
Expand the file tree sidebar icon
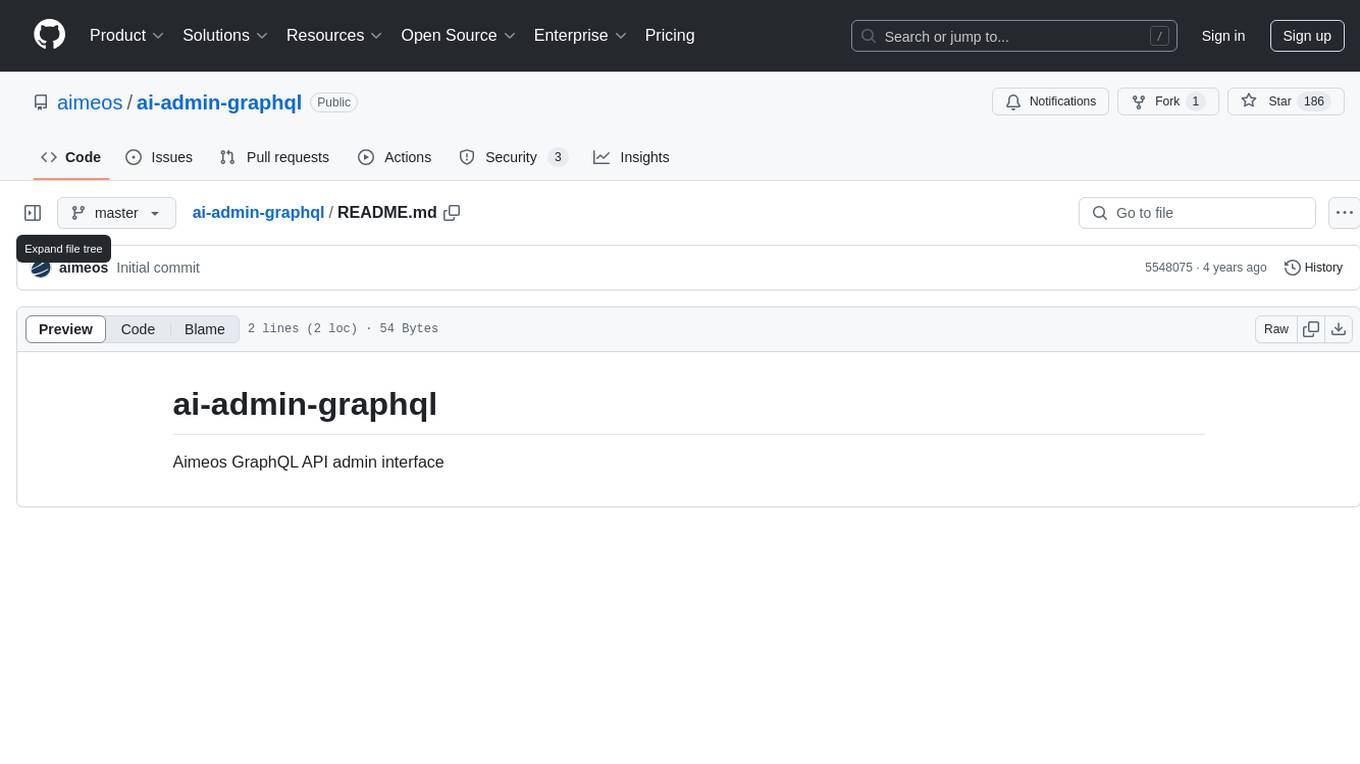[x=33, y=213]
